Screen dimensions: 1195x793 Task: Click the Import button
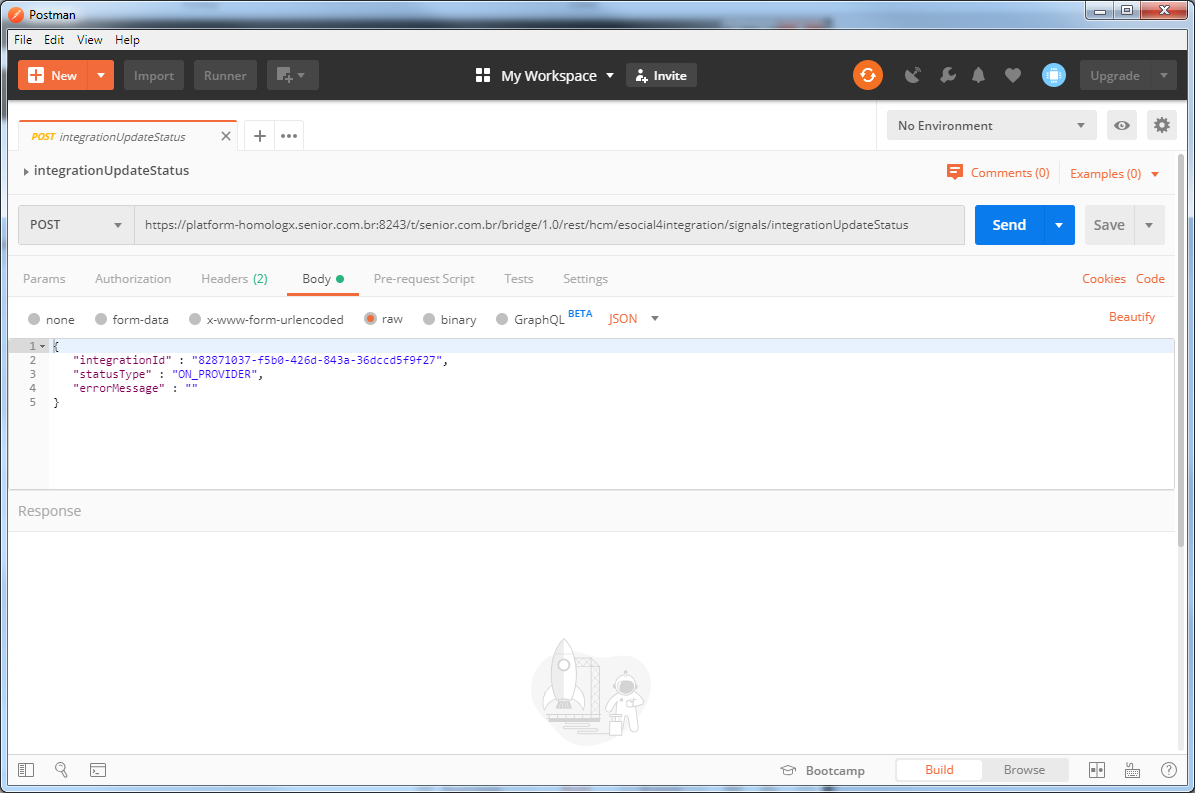click(x=154, y=75)
